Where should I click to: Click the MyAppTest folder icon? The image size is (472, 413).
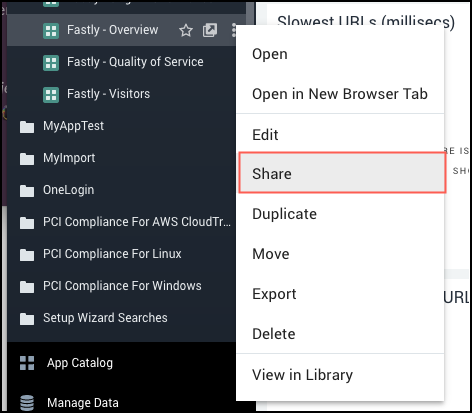pyautogui.click(x=27, y=127)
